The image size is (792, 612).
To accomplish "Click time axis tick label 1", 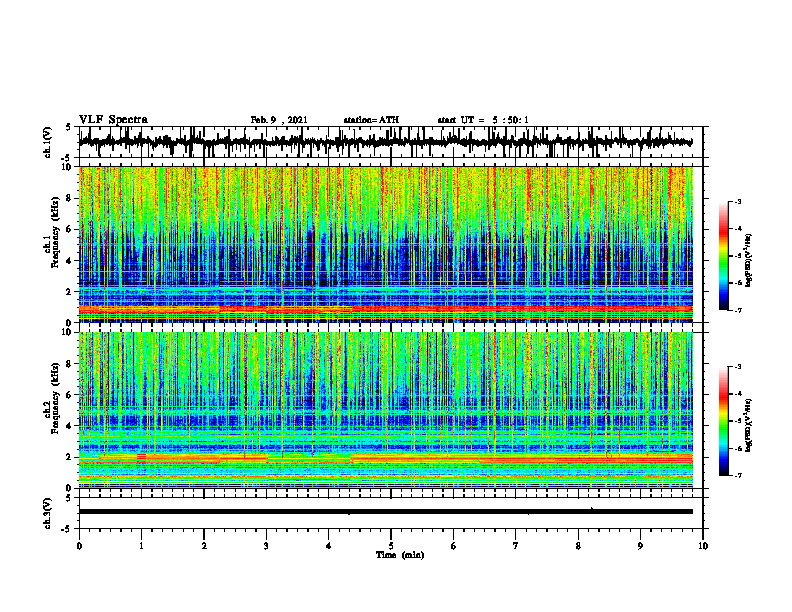I will pos(141,546).
